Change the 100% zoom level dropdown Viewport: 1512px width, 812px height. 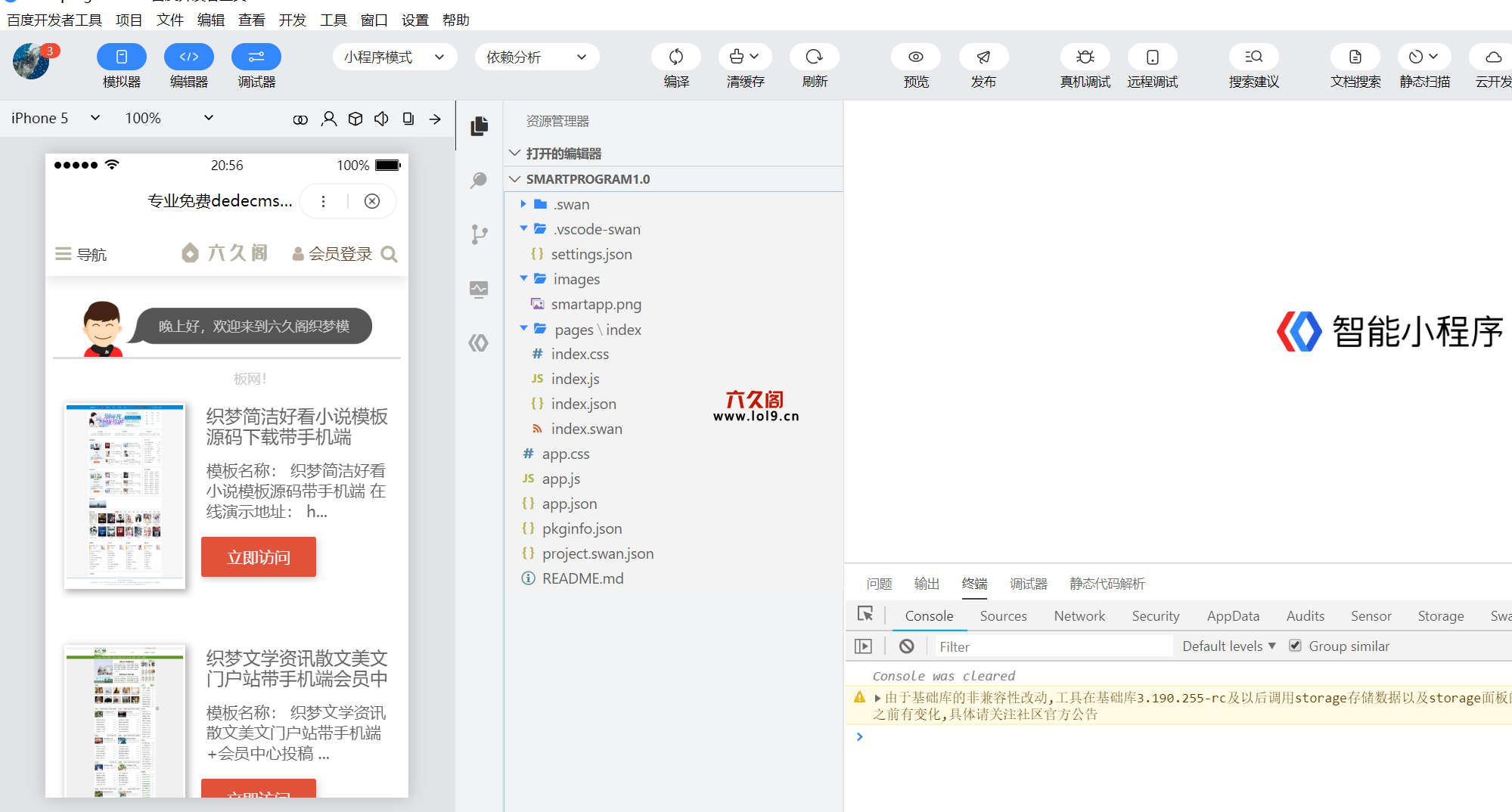[x=169, y=118]
